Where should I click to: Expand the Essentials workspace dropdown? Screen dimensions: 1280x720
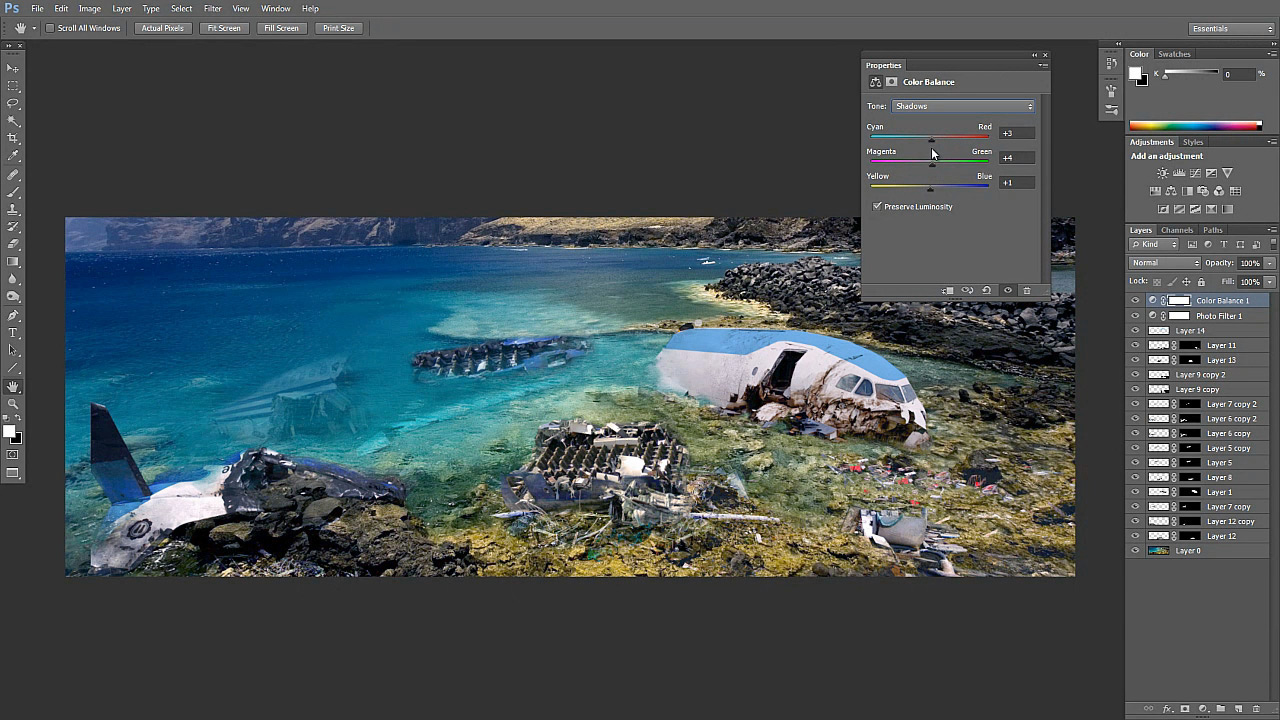(x=1231, y=28)
